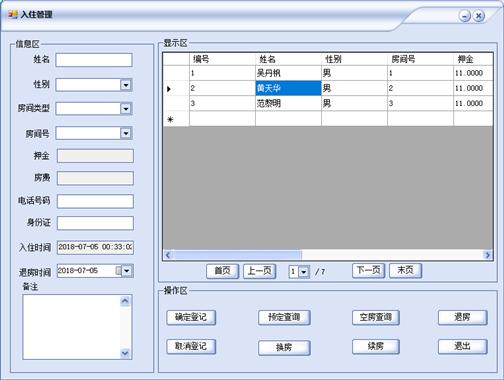Click the 电话号码 input field
504x380 pixels.
(x=95, y=201)
